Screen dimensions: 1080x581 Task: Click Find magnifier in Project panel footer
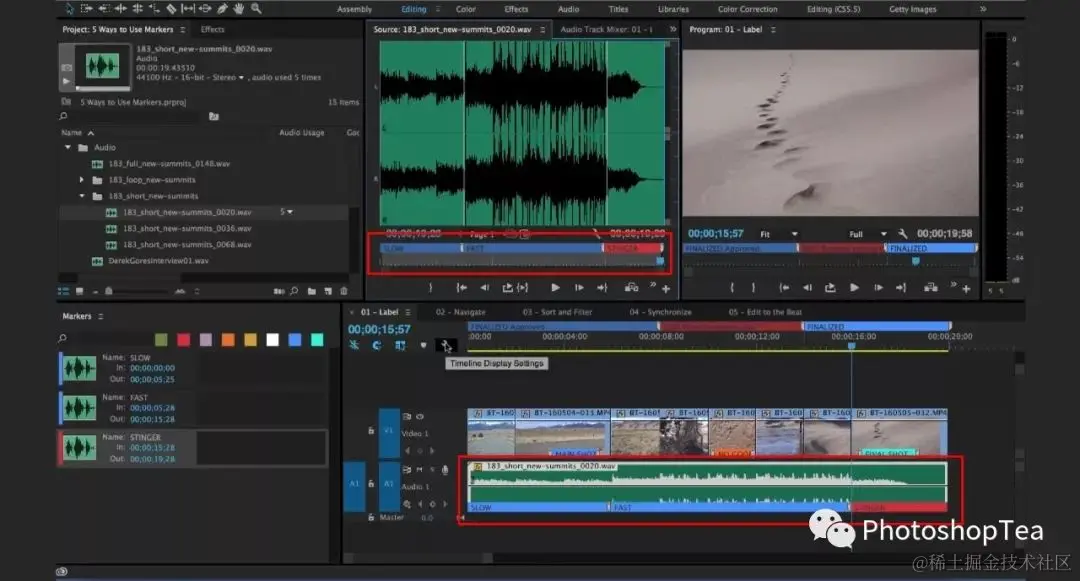(294, 291)
